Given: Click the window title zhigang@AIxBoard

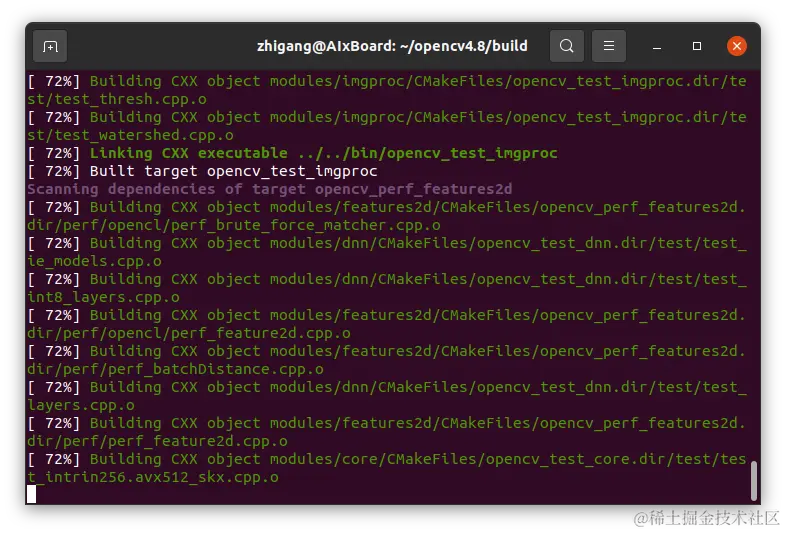Looking at the screenshot, I should point(392,46).
